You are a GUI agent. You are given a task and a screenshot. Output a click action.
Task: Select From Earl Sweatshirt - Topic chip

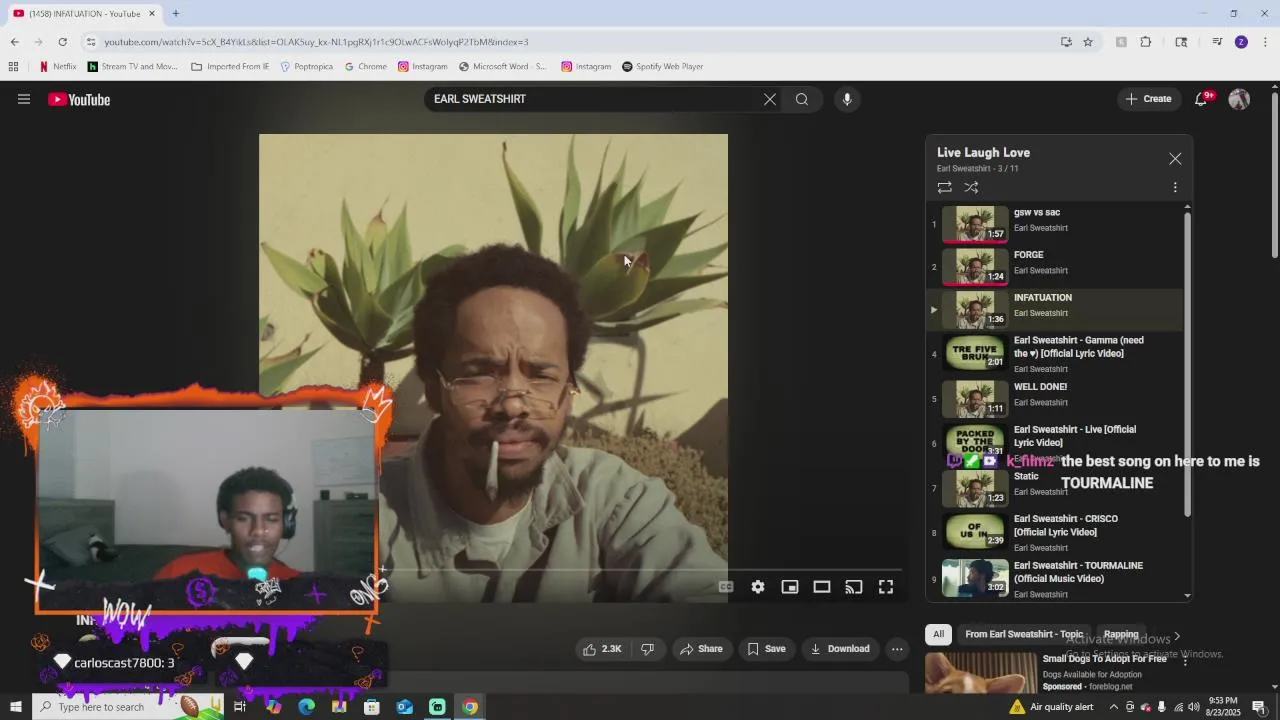click(1024, 634)
